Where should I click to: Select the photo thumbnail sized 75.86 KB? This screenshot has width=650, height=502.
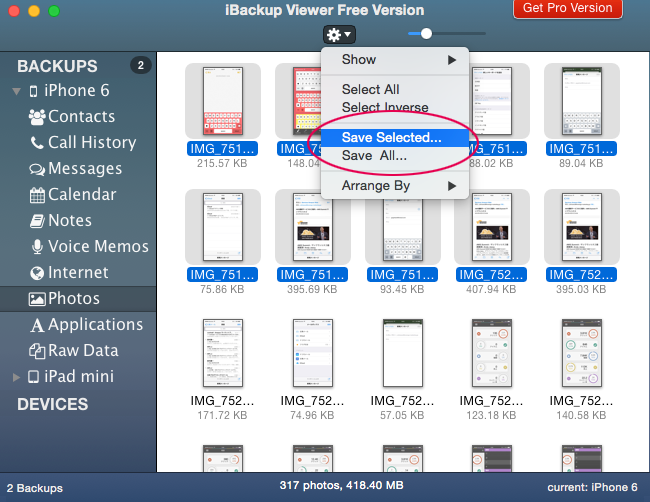(x=223, y=227)
